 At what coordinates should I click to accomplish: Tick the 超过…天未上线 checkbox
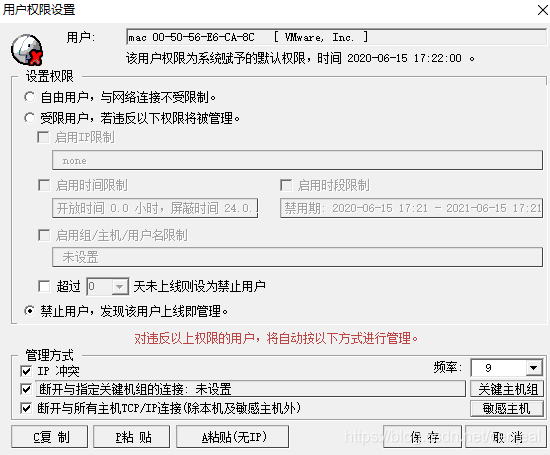[x=44, y=286]
